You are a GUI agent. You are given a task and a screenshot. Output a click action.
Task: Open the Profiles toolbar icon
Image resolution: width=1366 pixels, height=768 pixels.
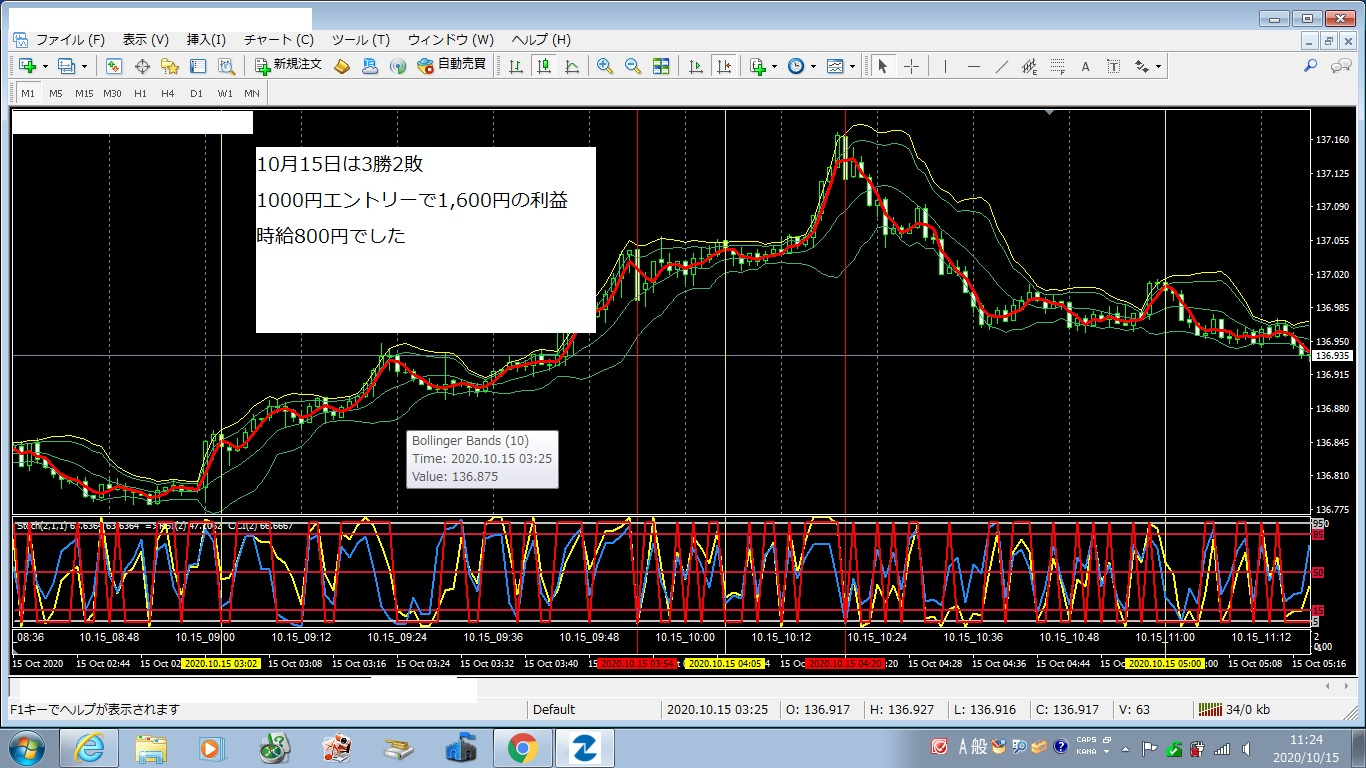click(67, 66)
